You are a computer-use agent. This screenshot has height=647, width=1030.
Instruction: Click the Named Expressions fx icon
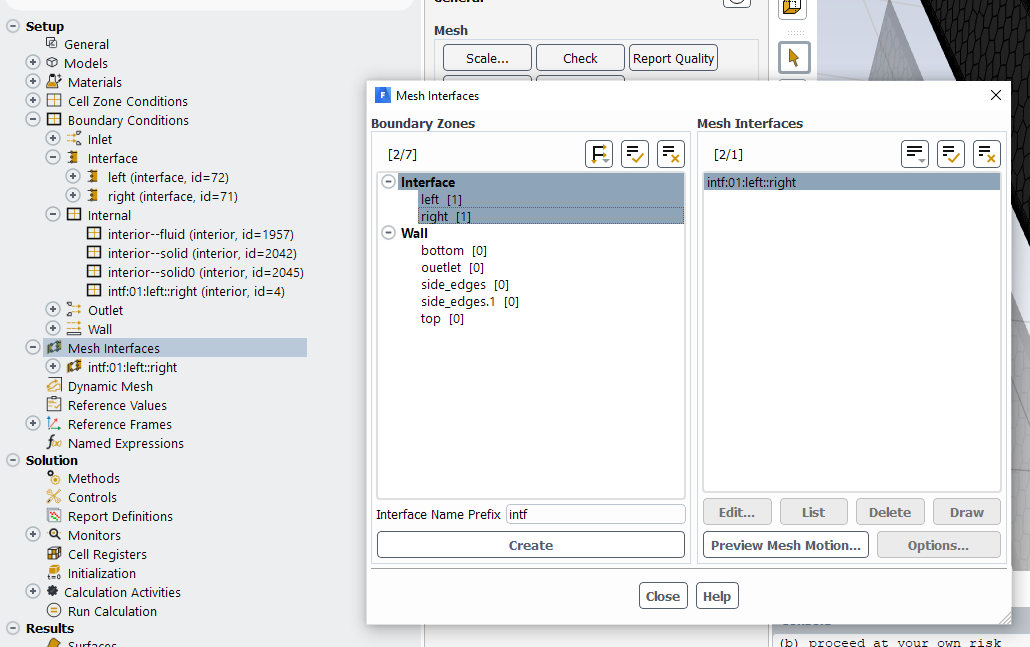pyautogui.click(x=53, y=443)
